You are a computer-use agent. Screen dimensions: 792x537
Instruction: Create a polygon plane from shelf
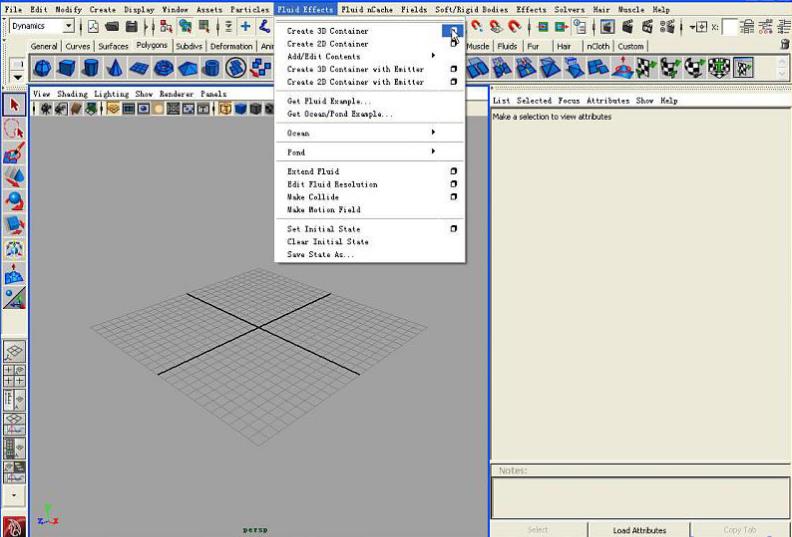[x=139, y=68]
